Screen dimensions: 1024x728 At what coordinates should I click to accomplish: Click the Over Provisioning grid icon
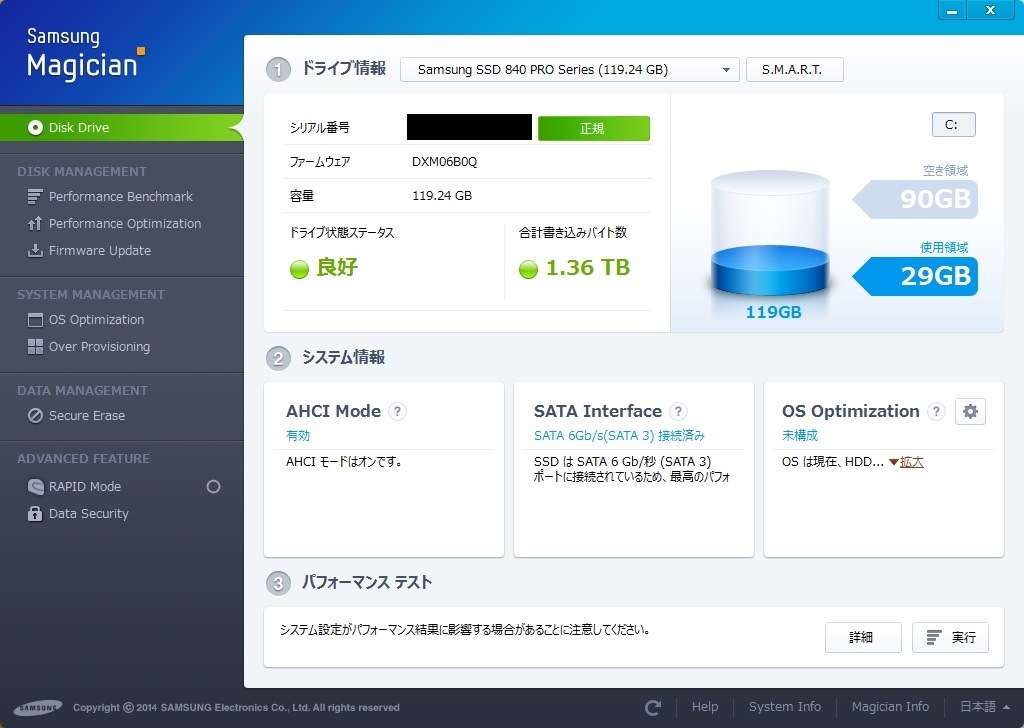pos(35,347)
